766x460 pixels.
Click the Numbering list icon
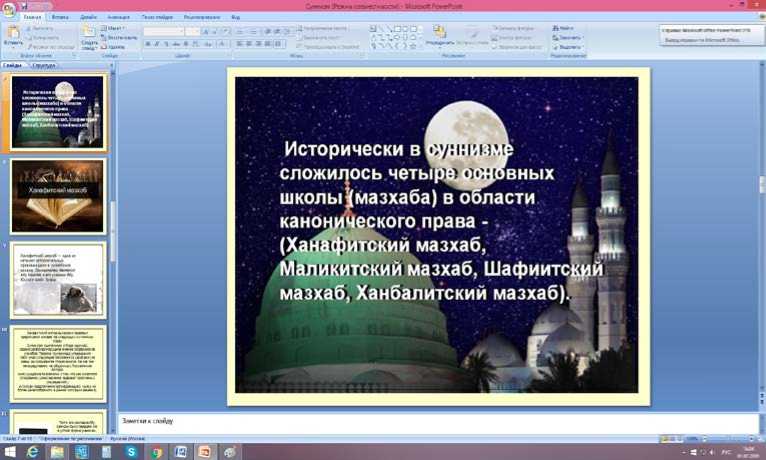coord(253,32)
